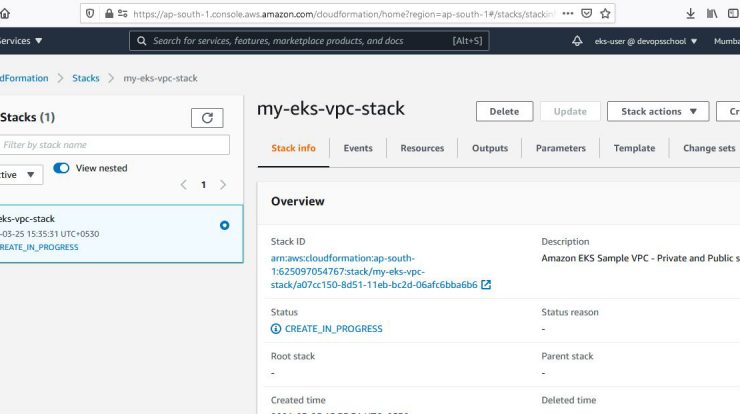
Task: Click the AWS search magnifier icon
Action: (x=141, y=41)
